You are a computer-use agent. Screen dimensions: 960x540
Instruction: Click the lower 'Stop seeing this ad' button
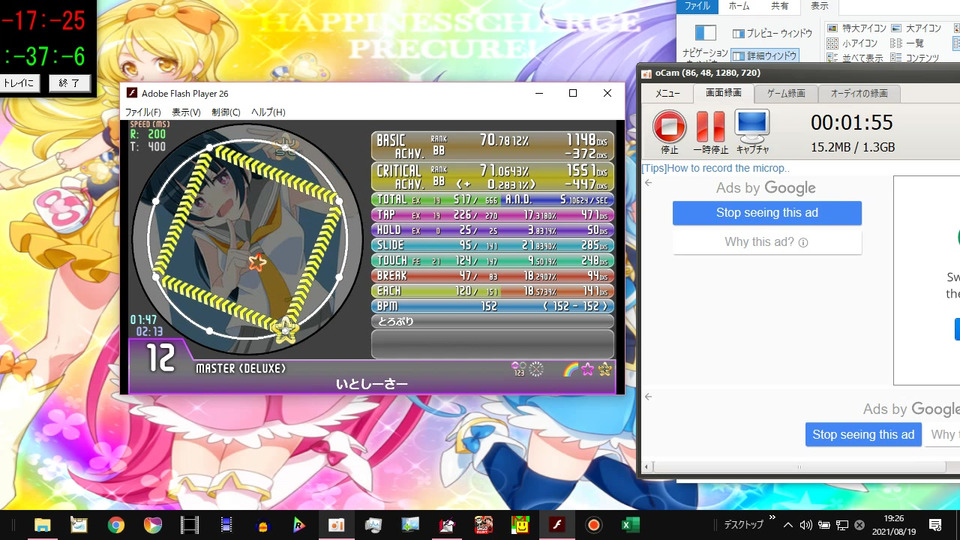863,435
